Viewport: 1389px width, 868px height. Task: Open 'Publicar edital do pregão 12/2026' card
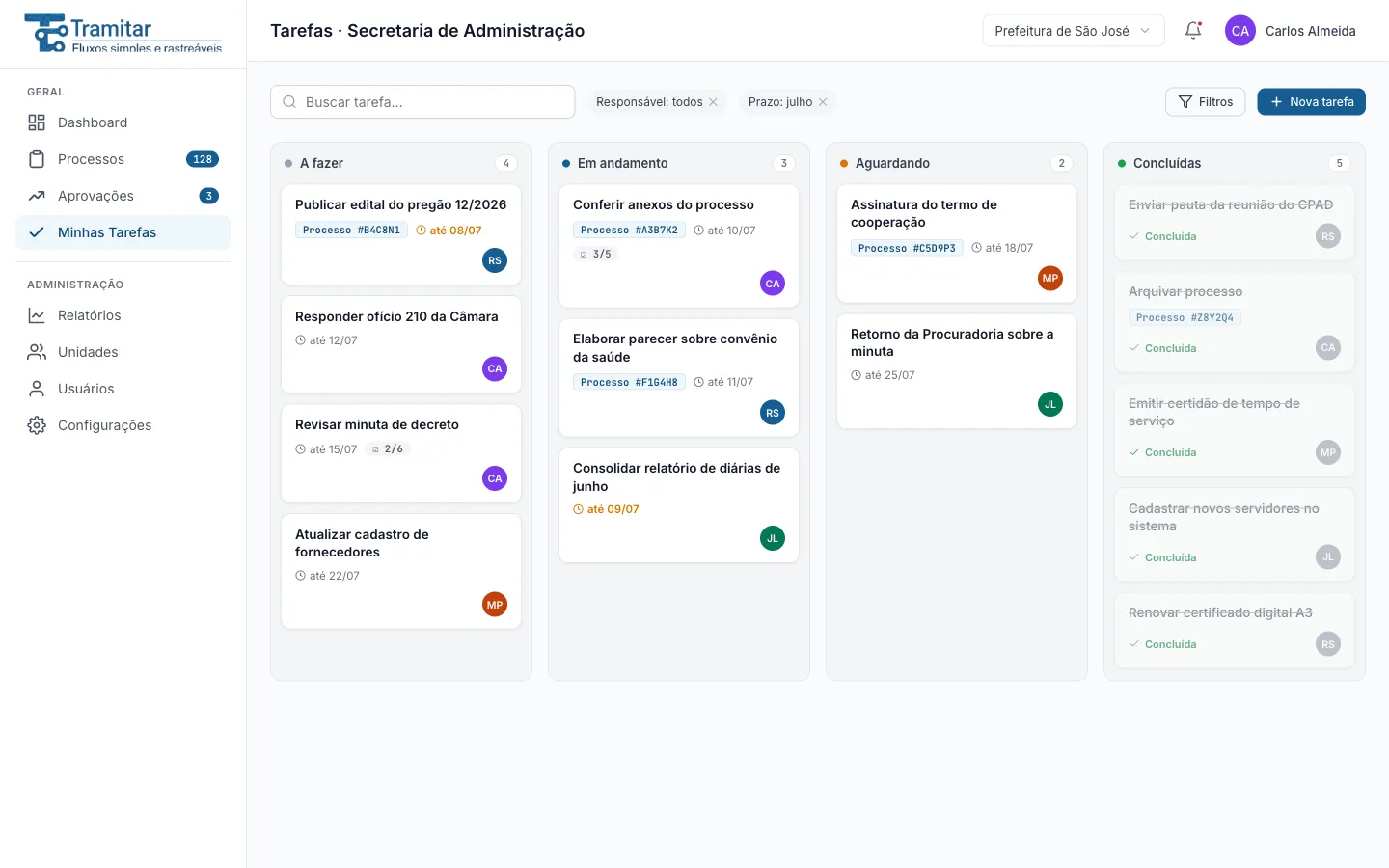coord(401,235)
